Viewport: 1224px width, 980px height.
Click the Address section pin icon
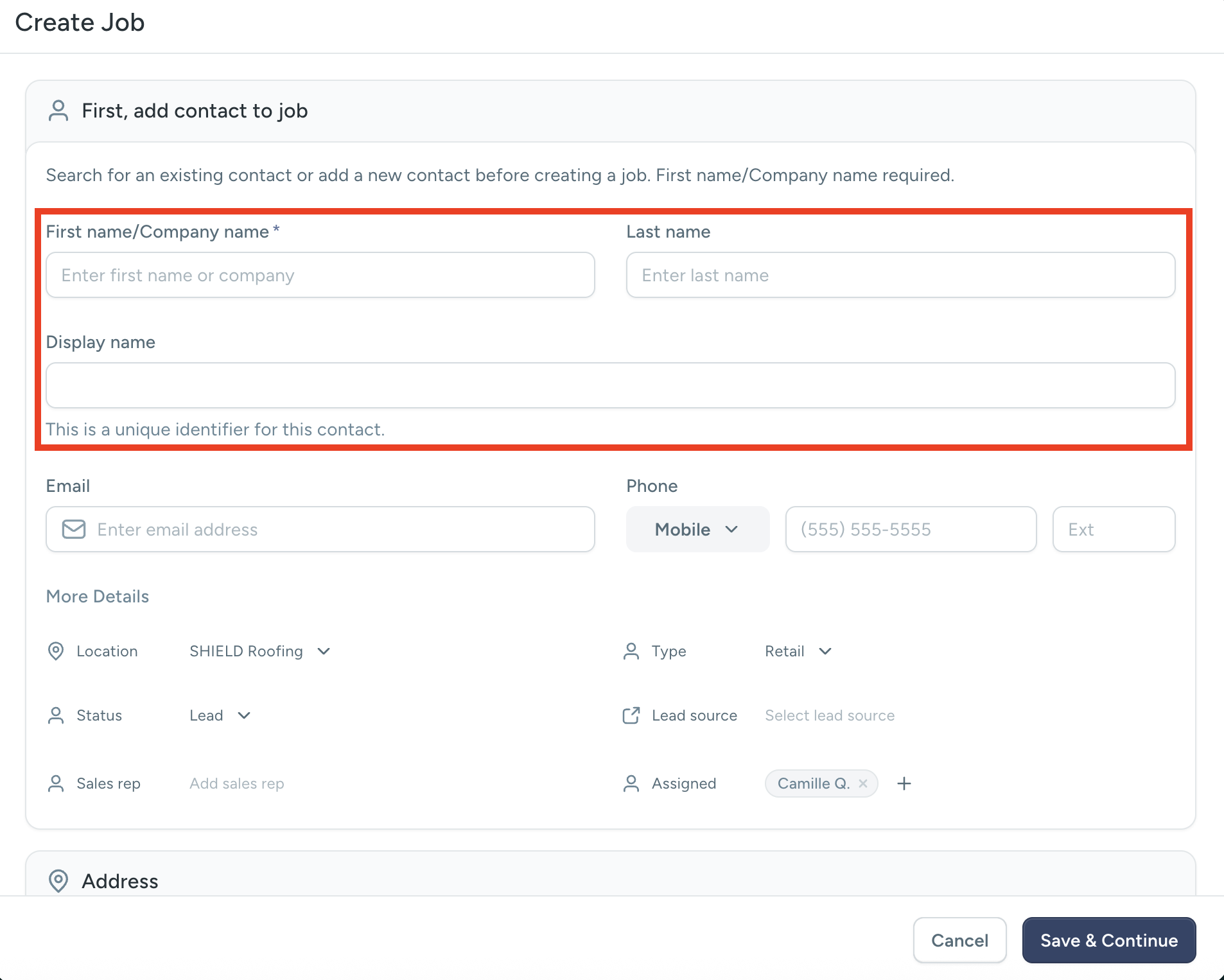(58, 880)
